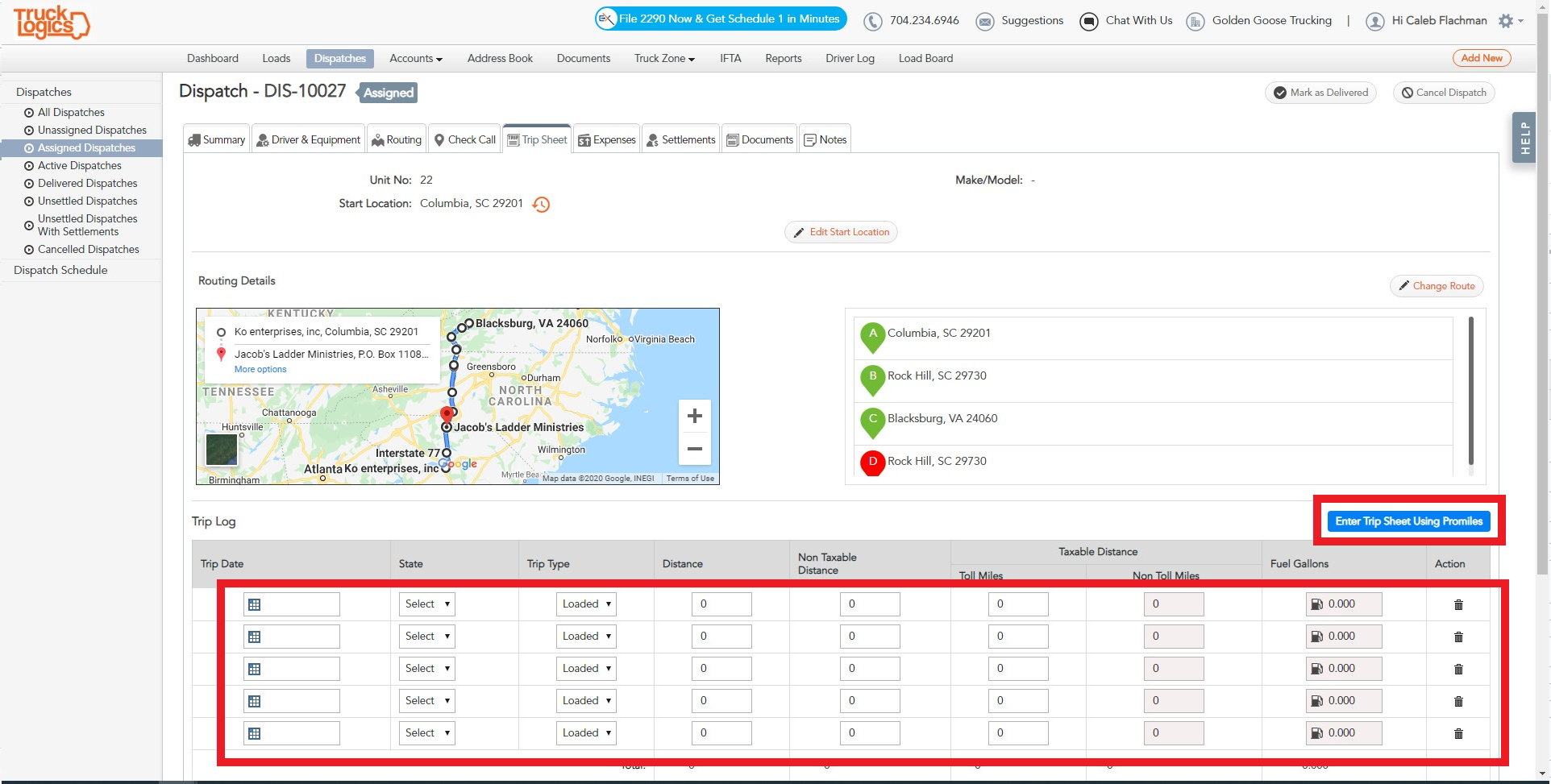Expand the Accounts menu in the navigation bar
The width and height of the screenshot is (1551, 784).
point(415,58)
